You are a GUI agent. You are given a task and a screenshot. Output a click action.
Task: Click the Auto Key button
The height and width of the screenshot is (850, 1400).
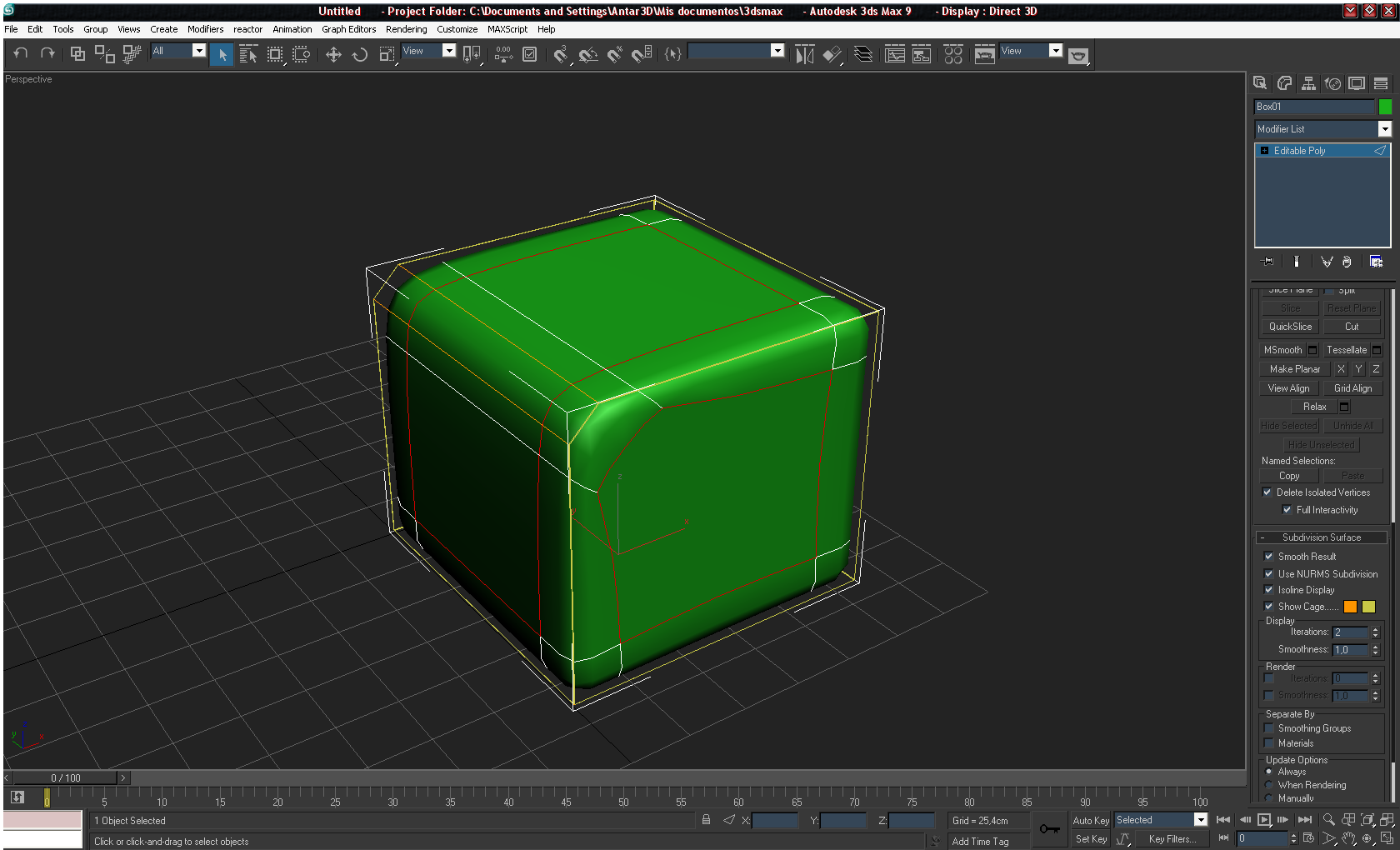click(x=1091, y=821)
